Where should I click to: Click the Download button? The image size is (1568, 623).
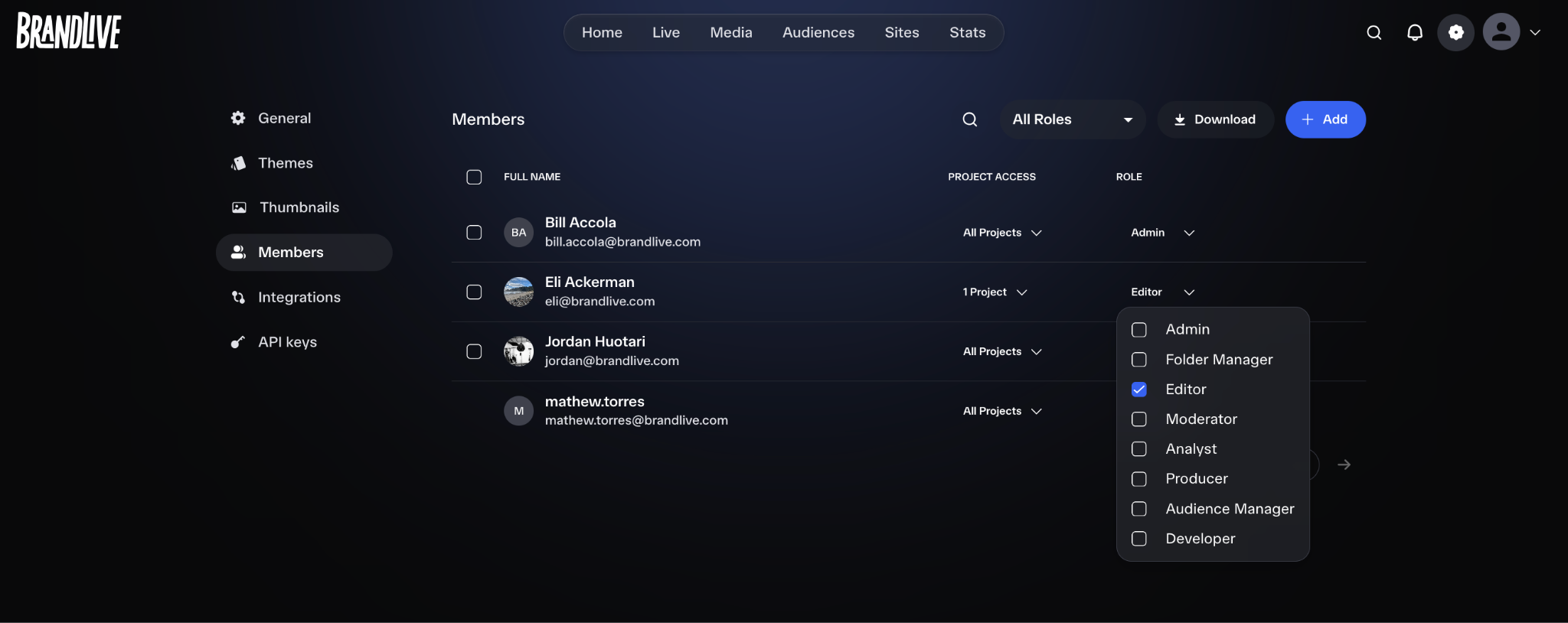click(1215, 119)
